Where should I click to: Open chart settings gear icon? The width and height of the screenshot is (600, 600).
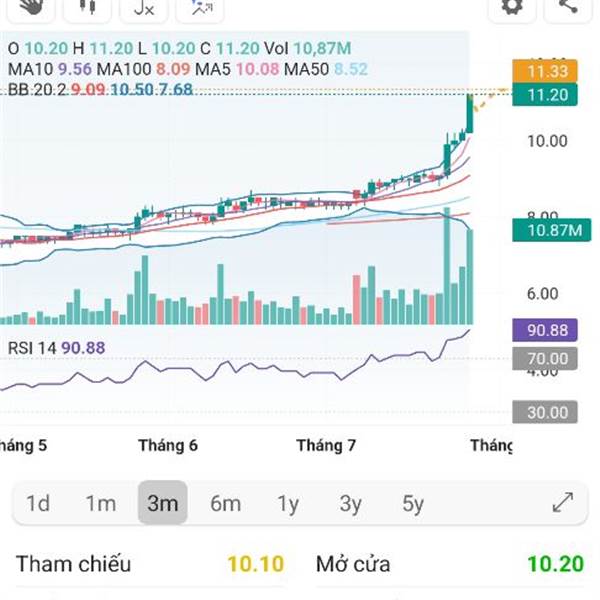point(512,8)
